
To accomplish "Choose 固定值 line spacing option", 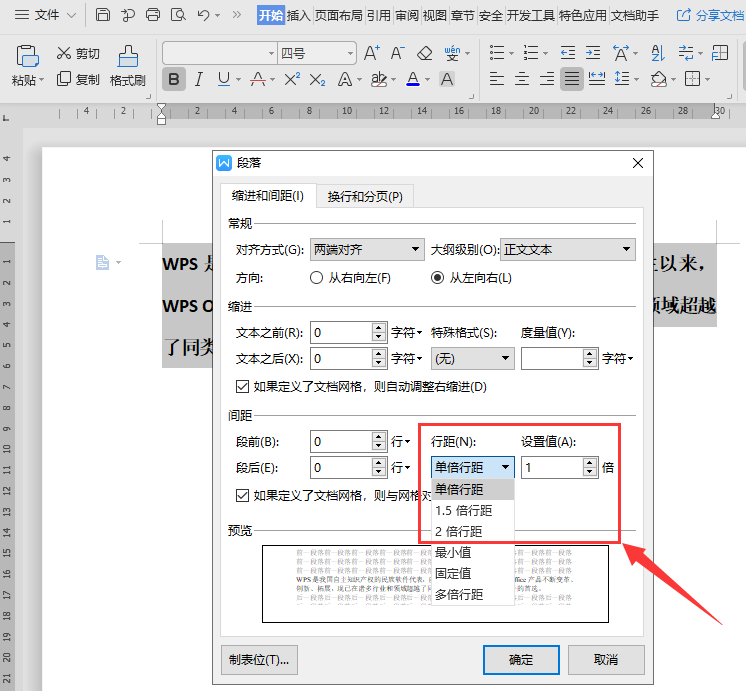I will pos(472,573).
